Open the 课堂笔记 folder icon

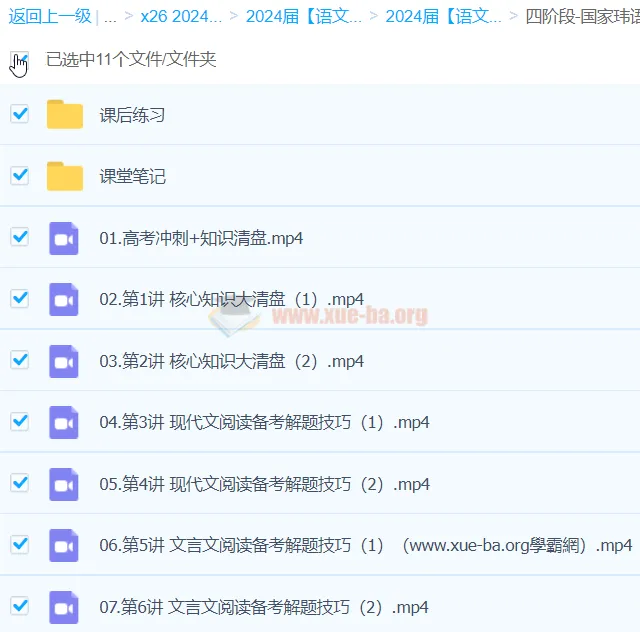[x=65, y=176]
